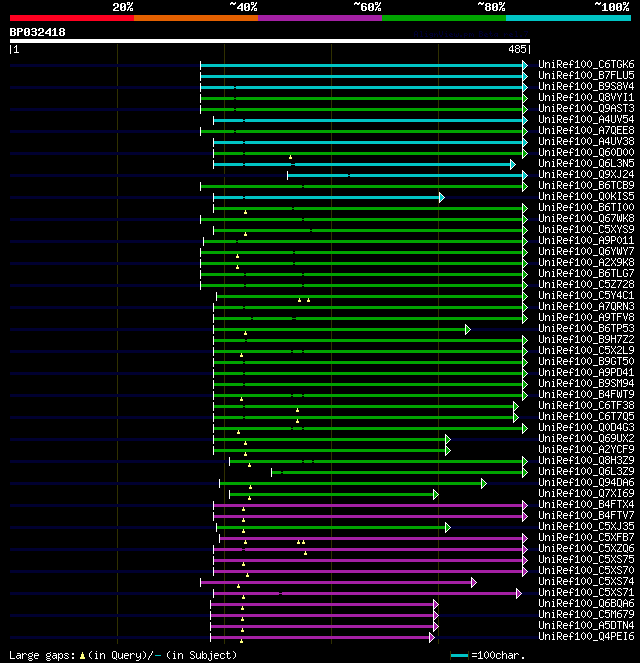The image size is (640, 663).
Task: Click the UniRef100_Q0D4G3 label
Action: tap(586, 427)
